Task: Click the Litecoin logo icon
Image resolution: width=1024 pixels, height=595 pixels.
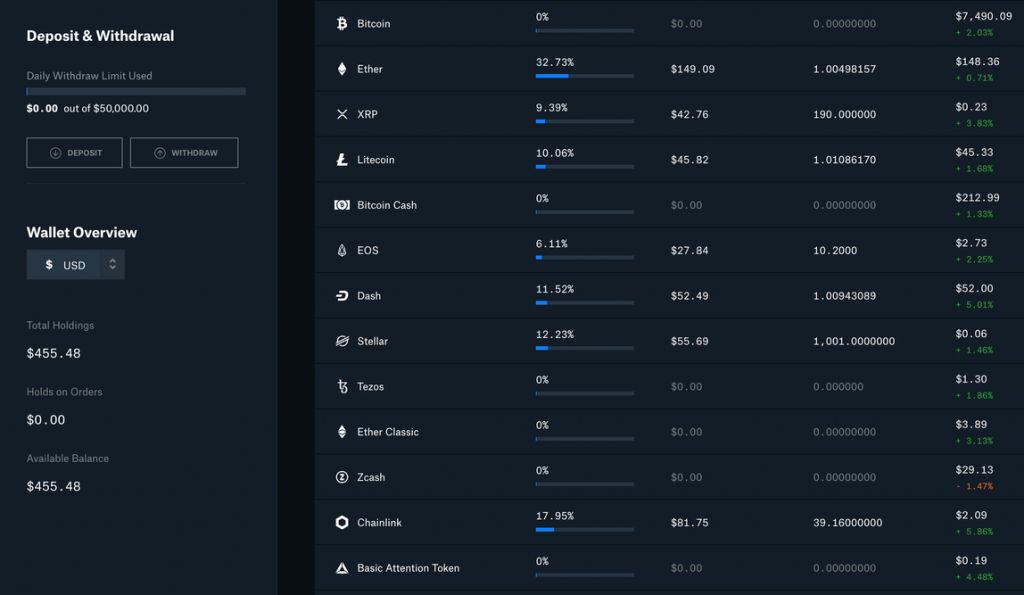Action: 342,159
